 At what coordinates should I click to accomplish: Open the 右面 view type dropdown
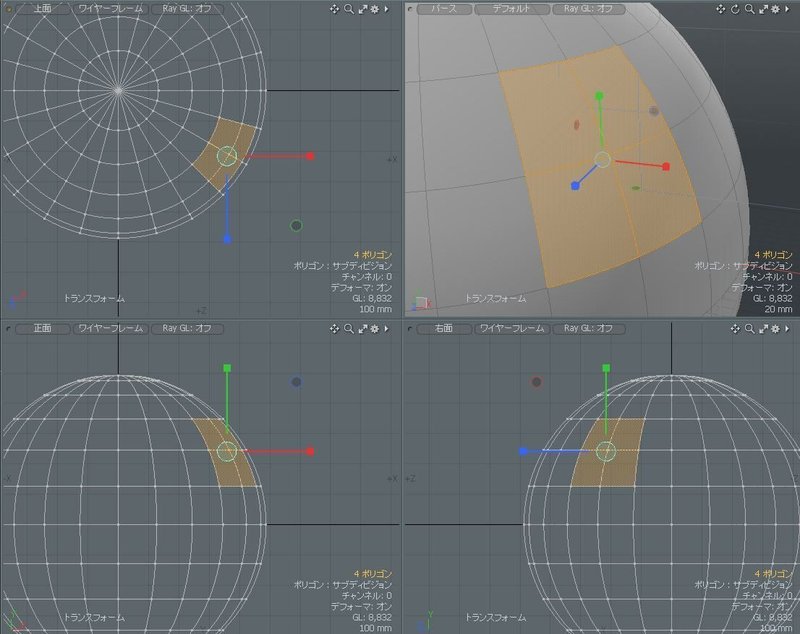tap(443, 328)
